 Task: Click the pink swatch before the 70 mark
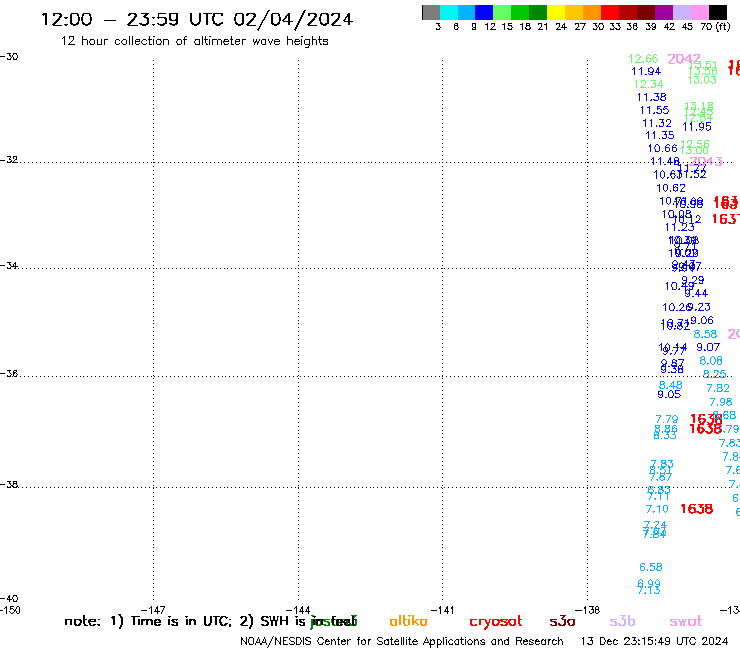[x=699, y=12]
